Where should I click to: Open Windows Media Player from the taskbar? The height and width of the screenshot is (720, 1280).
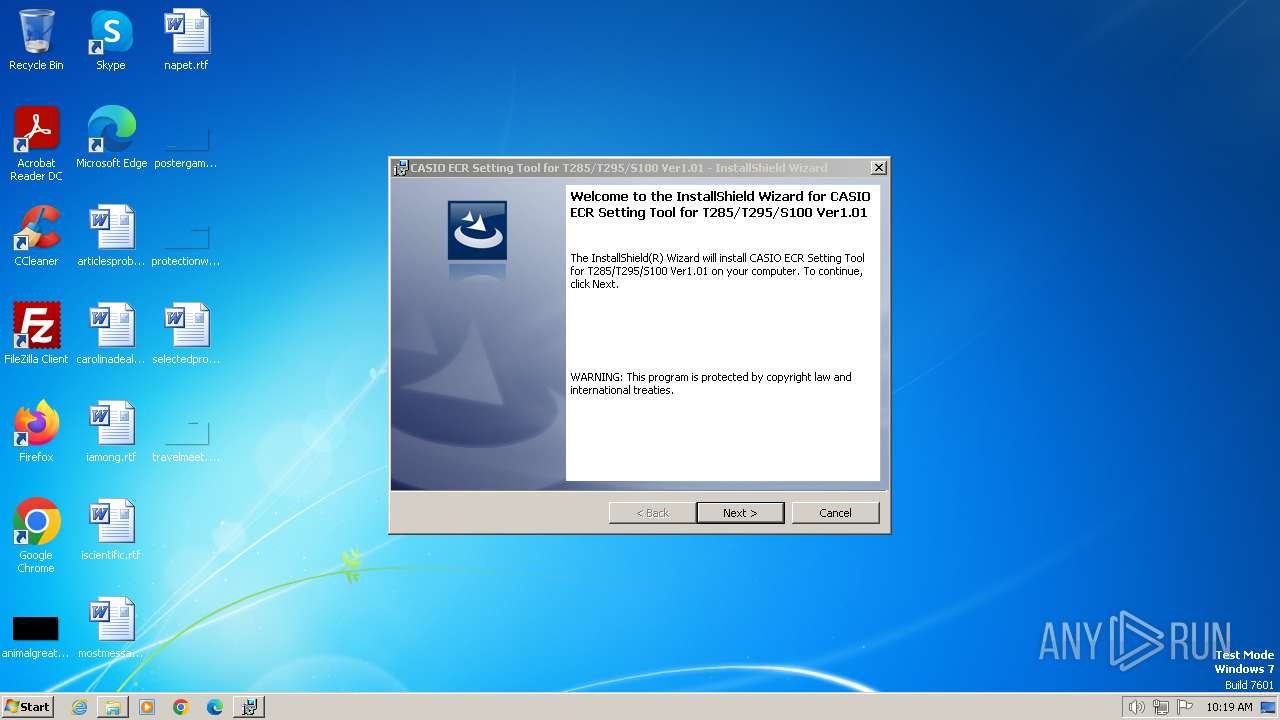click(147, 707)
